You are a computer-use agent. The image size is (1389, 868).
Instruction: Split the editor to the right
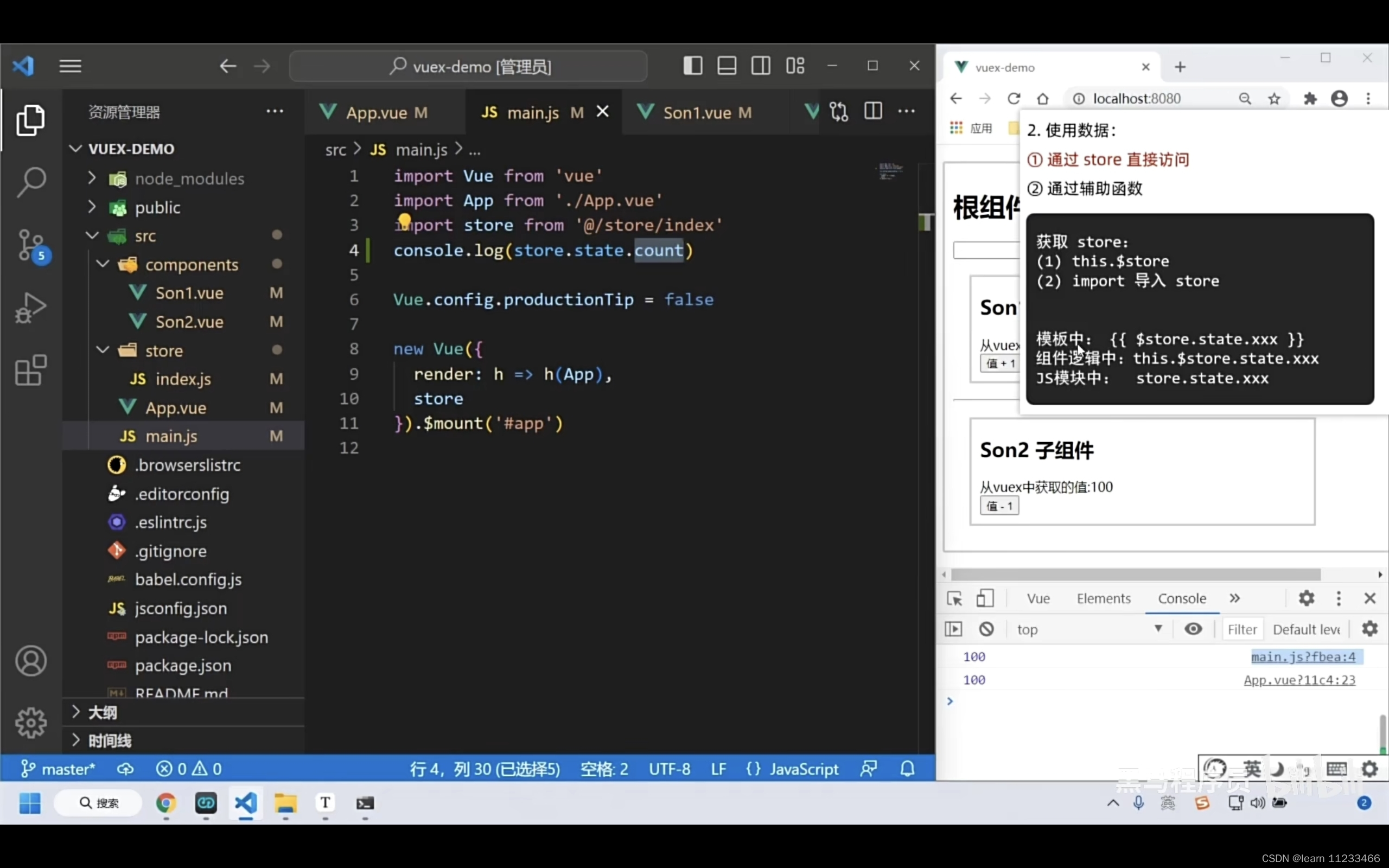(873, 111)
